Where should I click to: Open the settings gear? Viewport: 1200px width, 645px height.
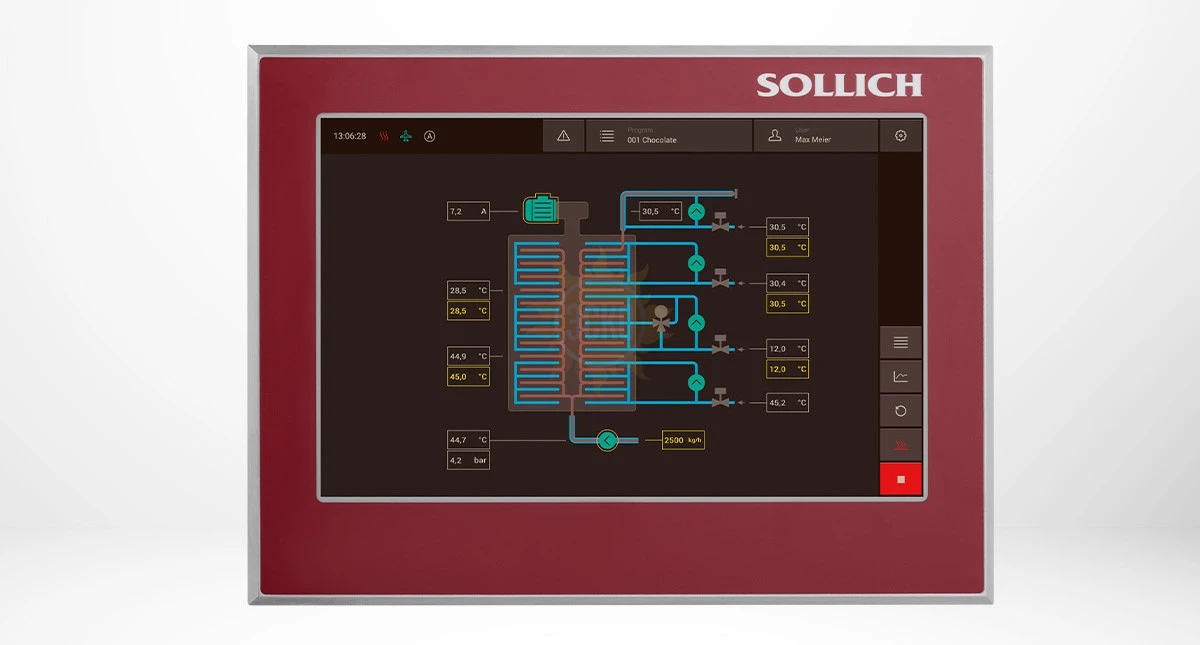pos(901,136)
